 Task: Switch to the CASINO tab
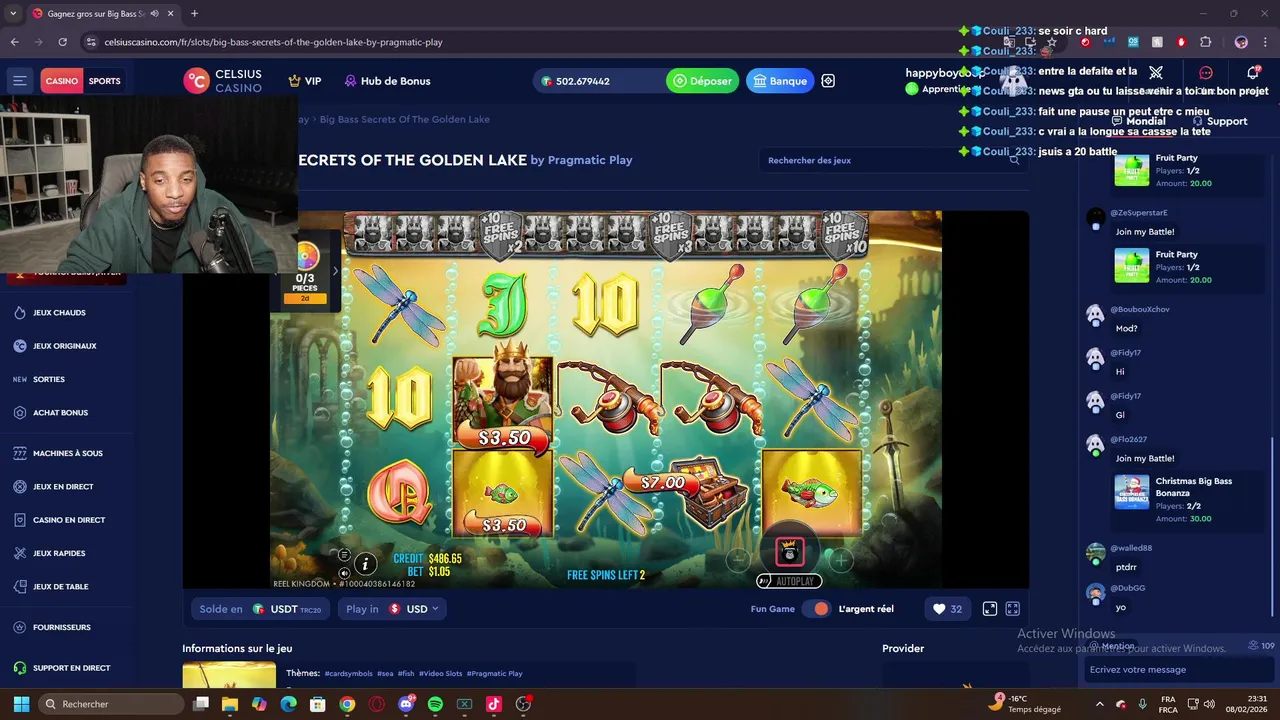coord(61,81)
